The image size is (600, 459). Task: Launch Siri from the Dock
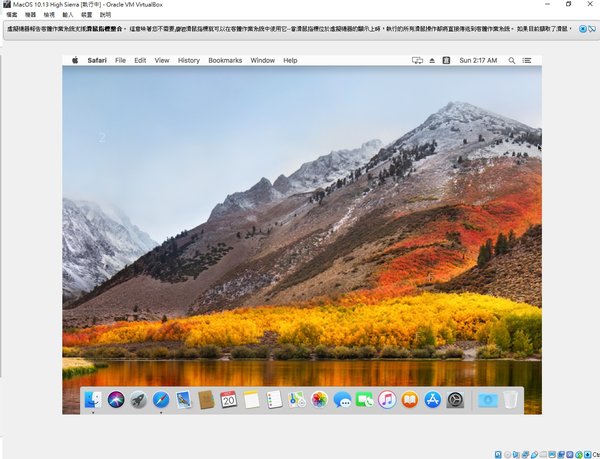point(116,400)
